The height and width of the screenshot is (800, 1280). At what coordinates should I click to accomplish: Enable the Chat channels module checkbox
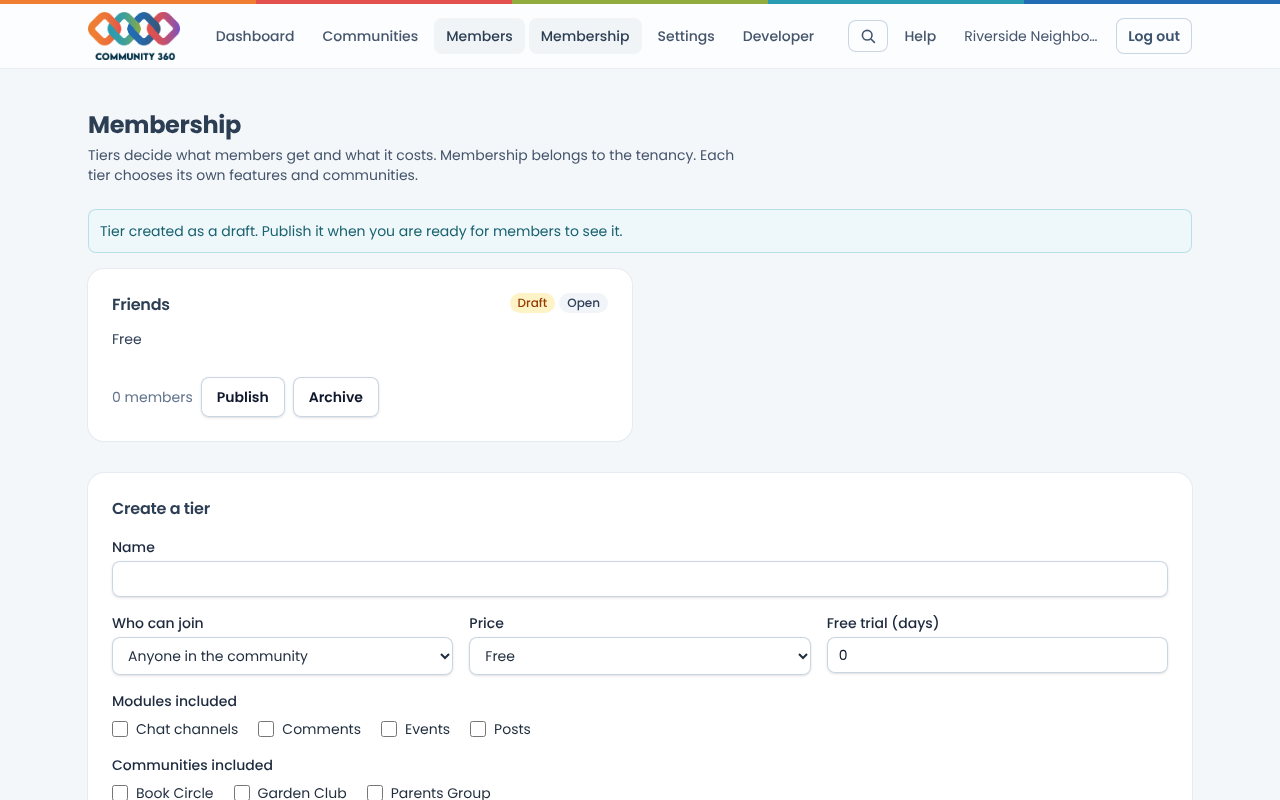click(x=120, y=729)
